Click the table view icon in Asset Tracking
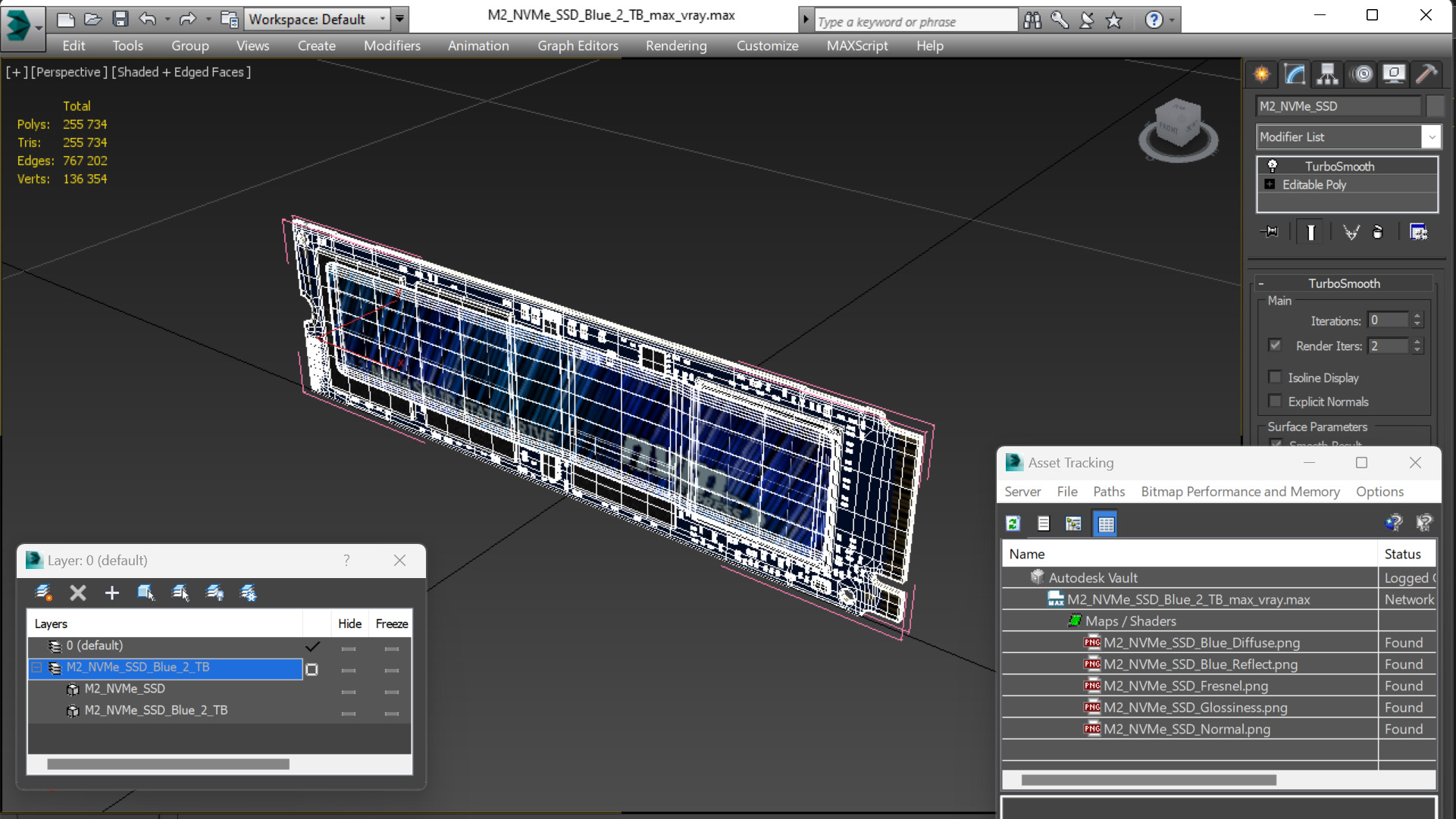 [x=1106, y=524]
